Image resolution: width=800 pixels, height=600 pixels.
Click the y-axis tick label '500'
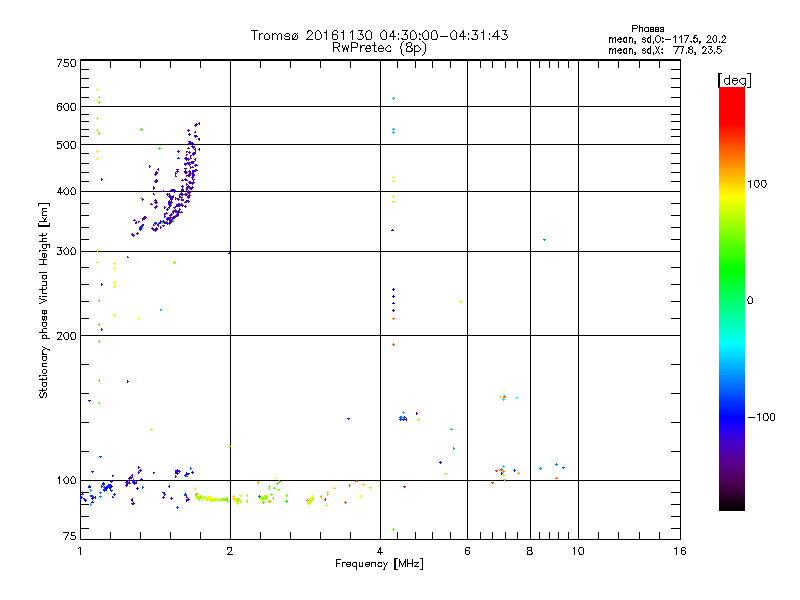click(x=66, y=145)
